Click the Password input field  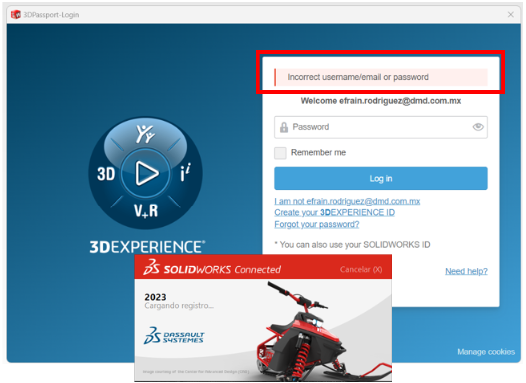coord(381,127)
